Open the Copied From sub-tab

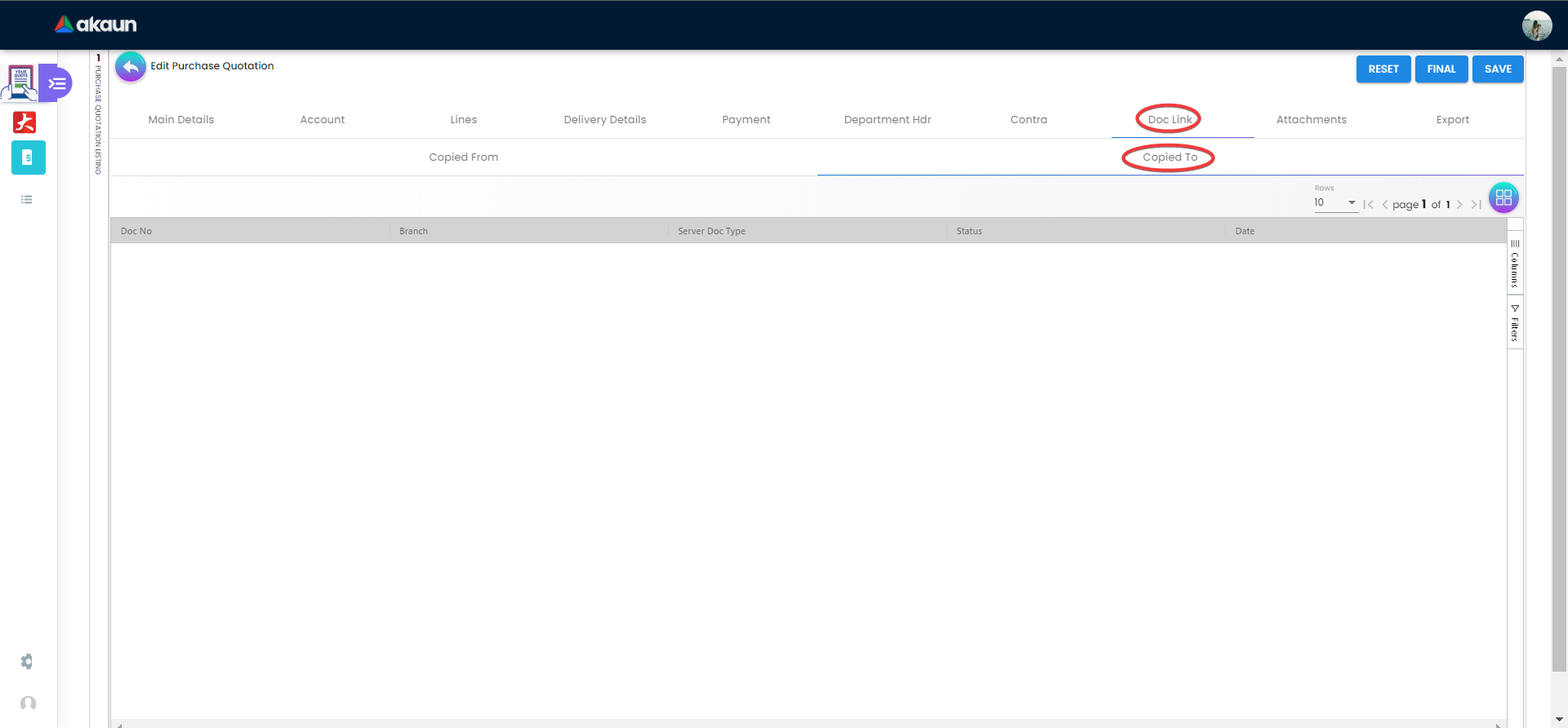click(464, 157)
